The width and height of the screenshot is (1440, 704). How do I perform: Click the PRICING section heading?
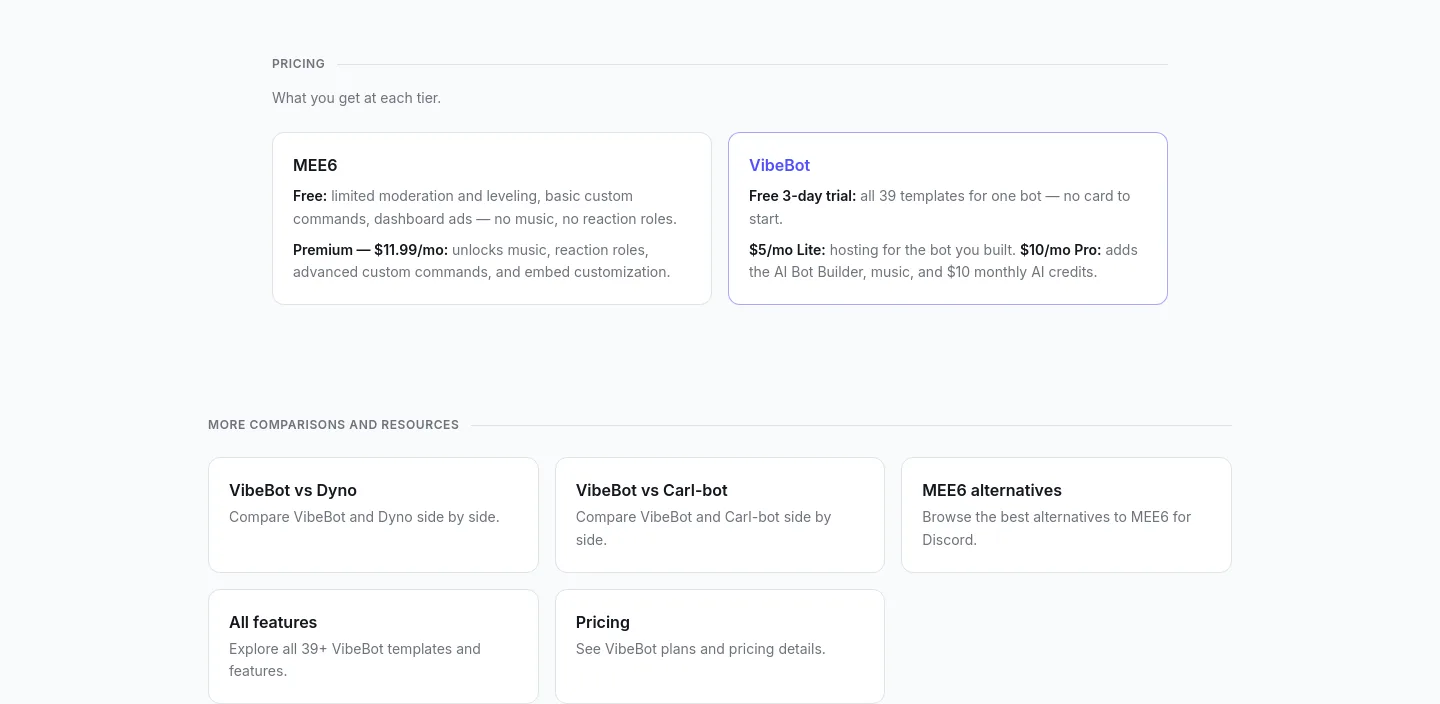[x=298, y=64]
